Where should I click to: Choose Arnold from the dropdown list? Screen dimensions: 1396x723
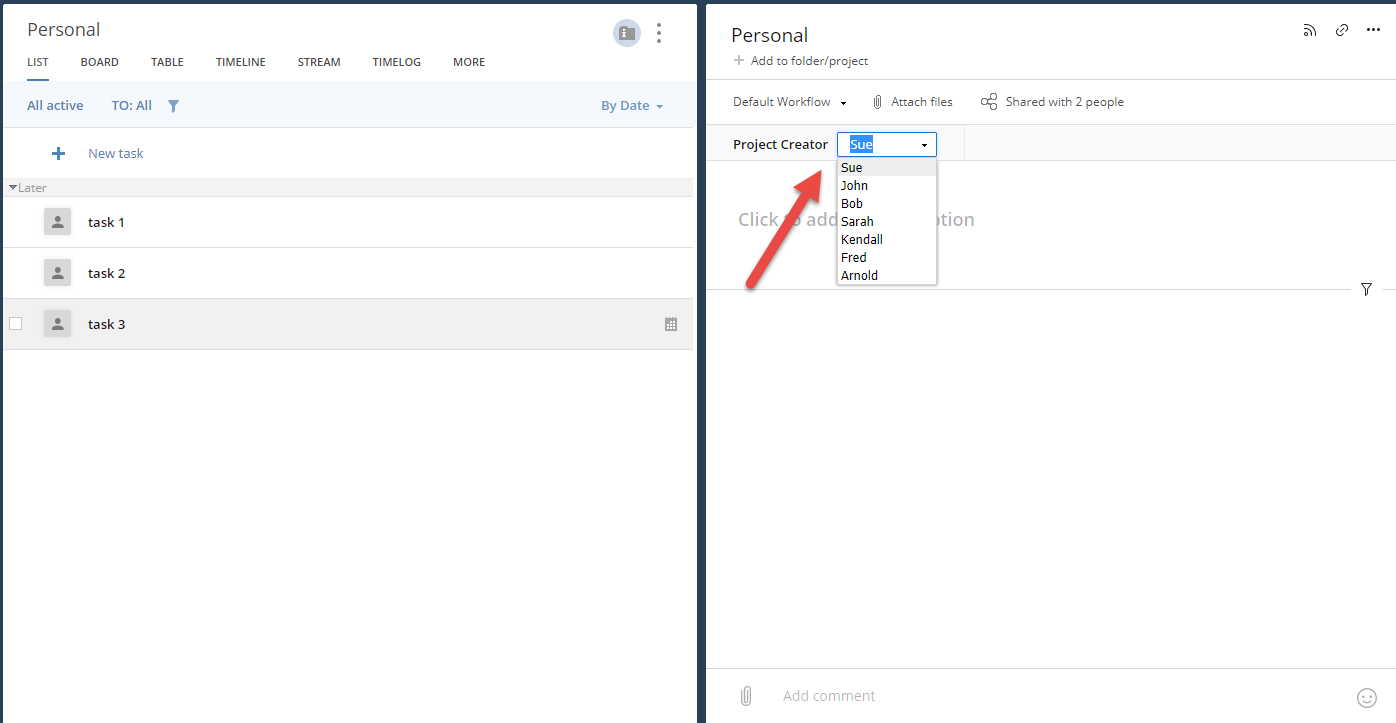pos(887,276)
